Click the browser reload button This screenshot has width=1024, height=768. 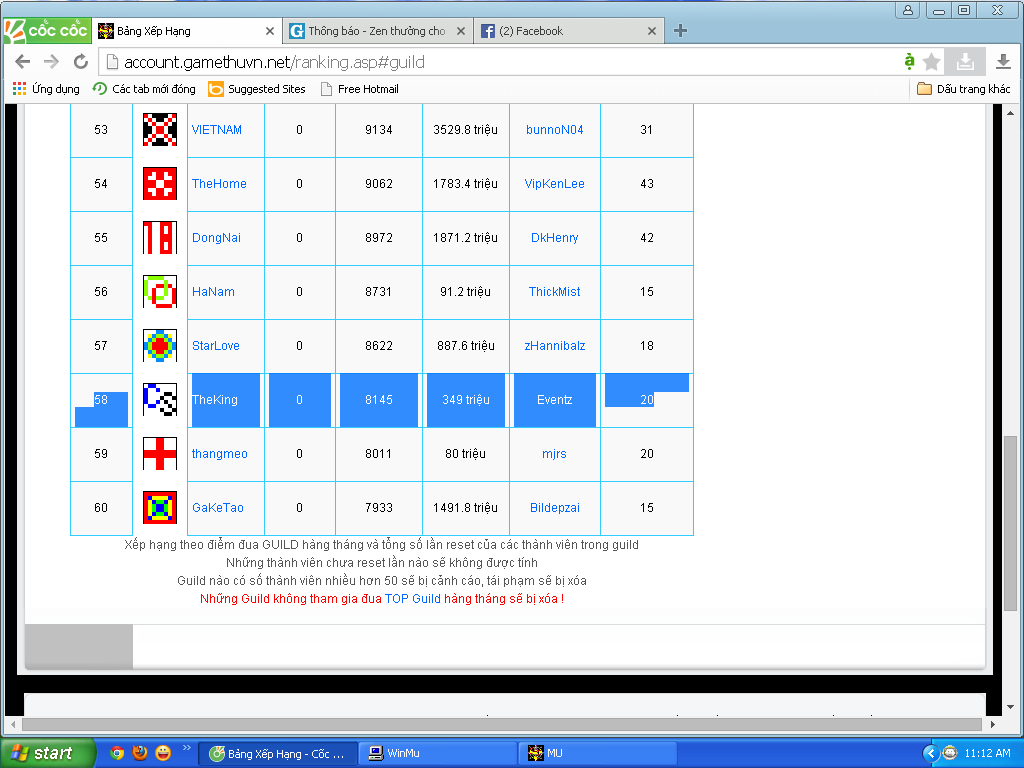[x=81, y=62]
